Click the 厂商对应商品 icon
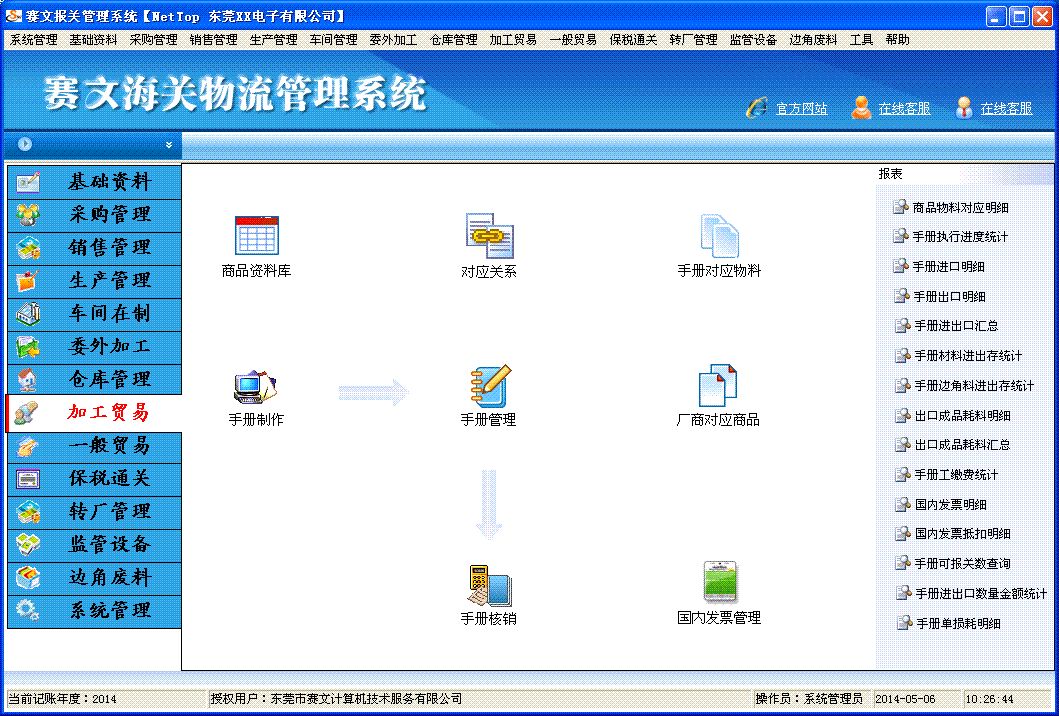1059x716 pixels. (718, 386)
